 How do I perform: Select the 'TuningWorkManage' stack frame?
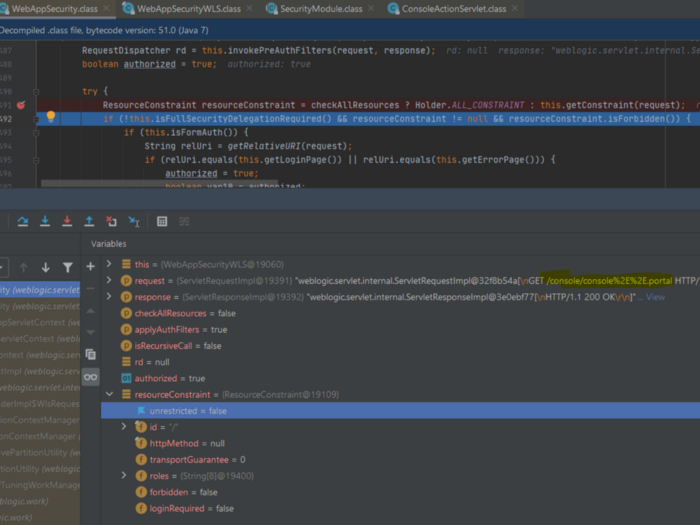pyautogui.click(x=40, y=485)
